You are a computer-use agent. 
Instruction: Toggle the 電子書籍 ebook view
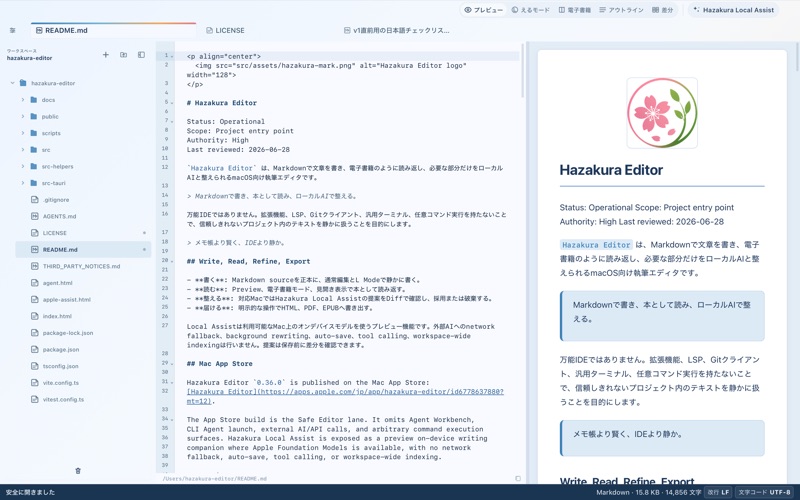coord(575,10)
